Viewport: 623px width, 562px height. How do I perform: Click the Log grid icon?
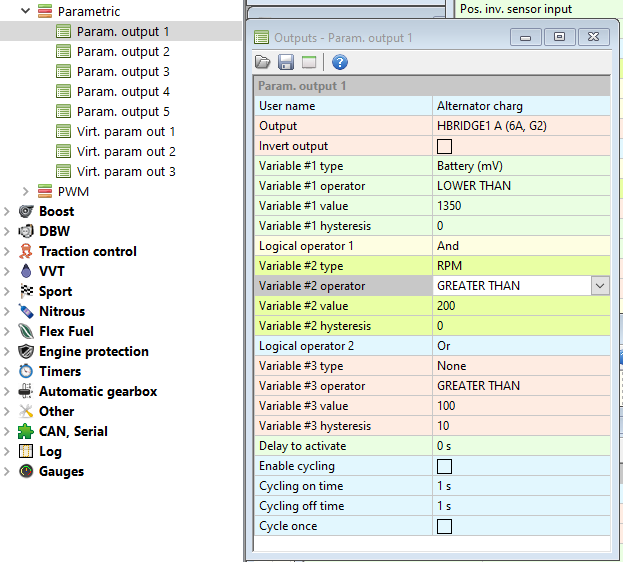pyautogui.click(x=26, y=451)
